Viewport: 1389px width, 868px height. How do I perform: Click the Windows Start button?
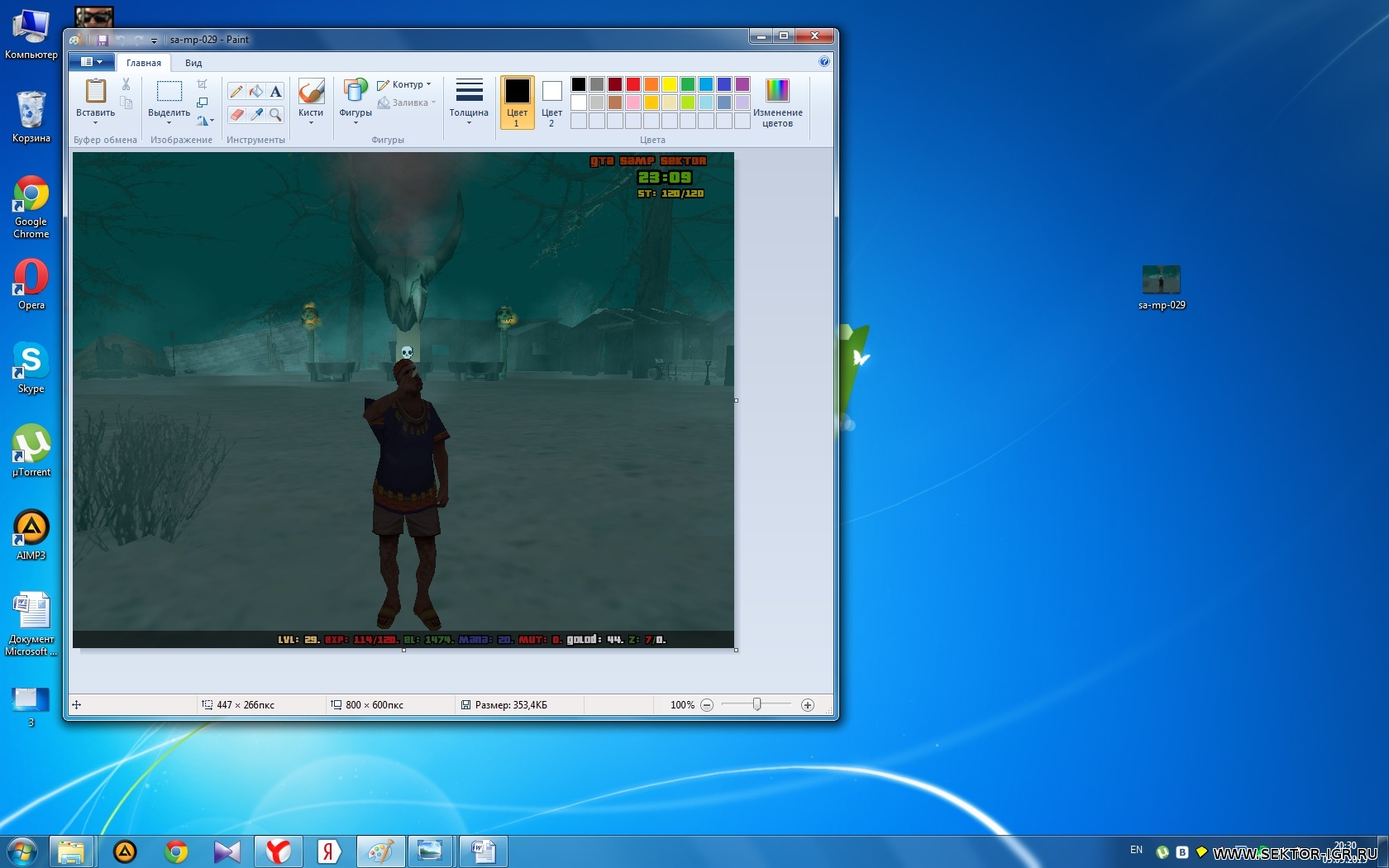tap(21, 851)
